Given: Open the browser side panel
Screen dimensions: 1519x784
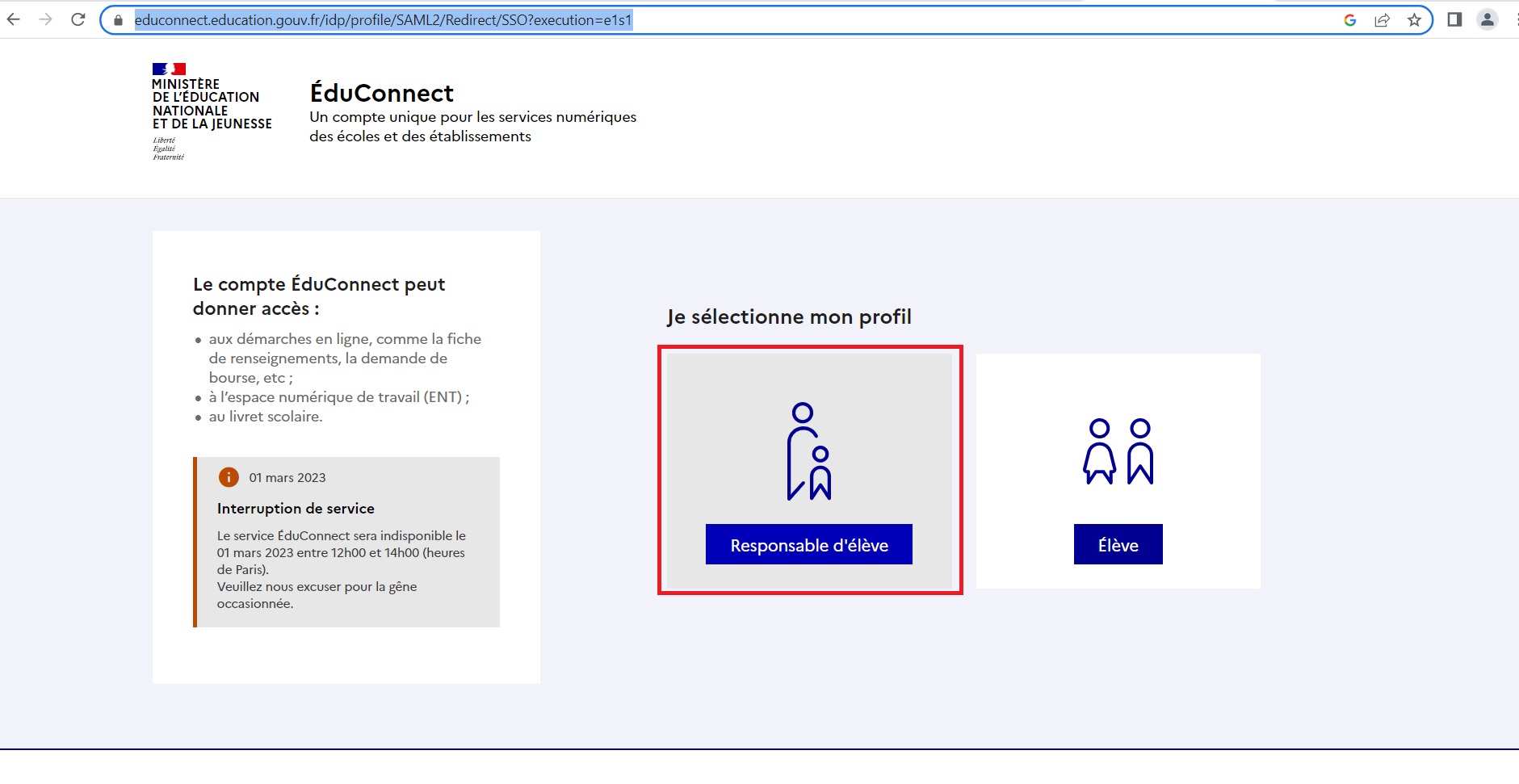Looking at the screenshot, I should click(x=1454, y=20).
